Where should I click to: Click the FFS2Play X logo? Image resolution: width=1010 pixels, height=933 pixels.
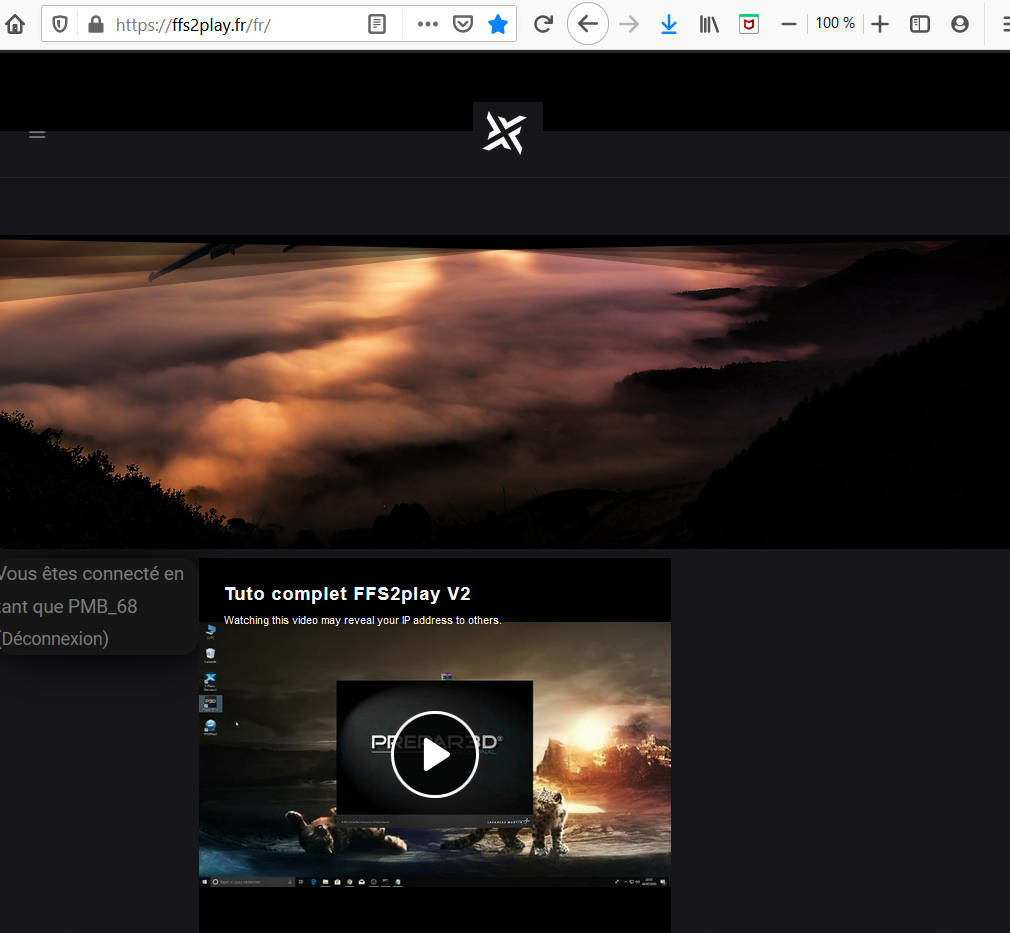click(505, 133)
